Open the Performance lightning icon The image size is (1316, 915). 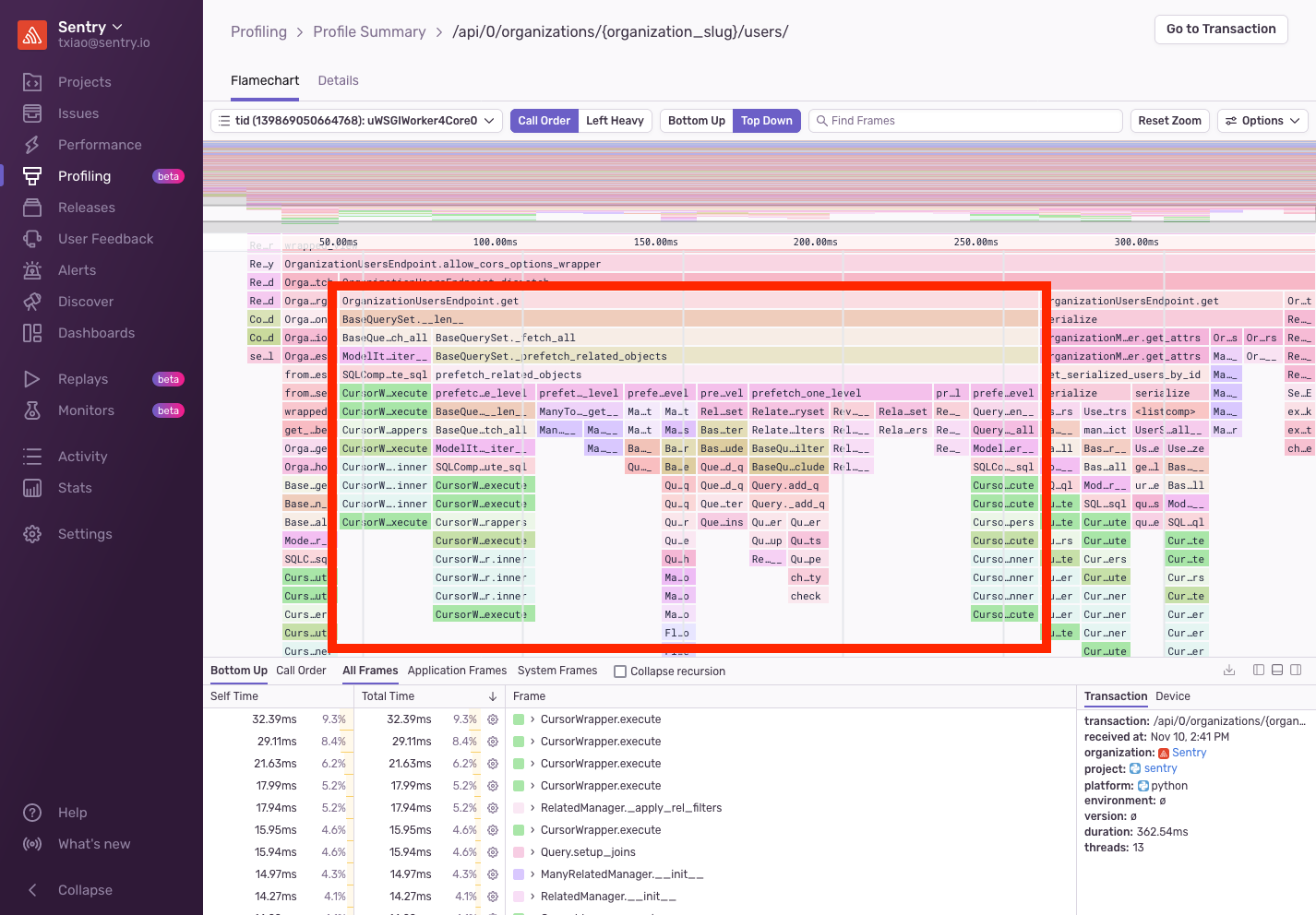(x=32, y=145)
